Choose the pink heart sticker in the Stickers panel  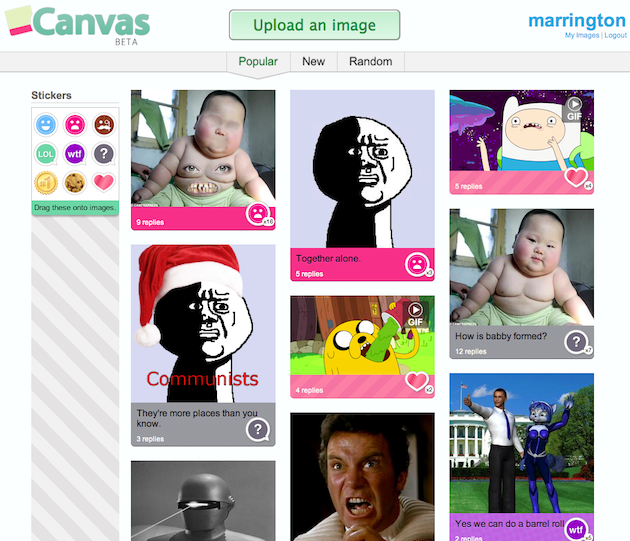coord(104,182)
